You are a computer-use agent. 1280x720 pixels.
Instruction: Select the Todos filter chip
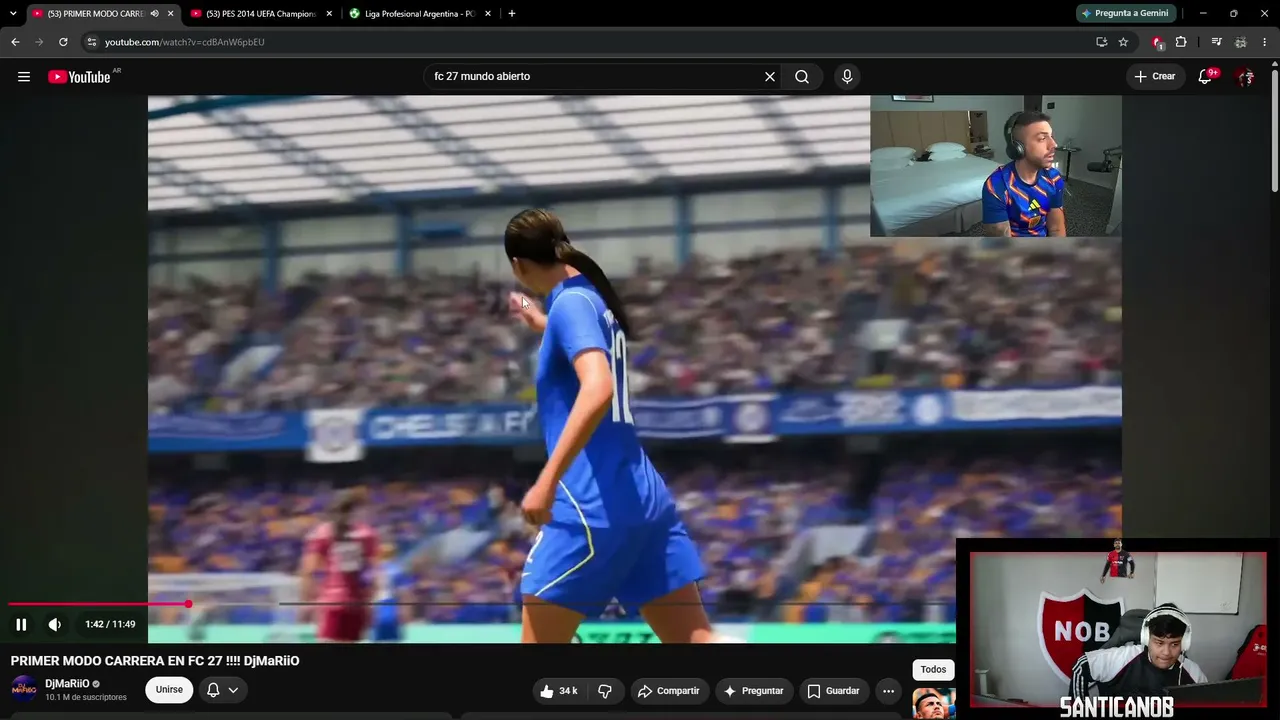933,670
